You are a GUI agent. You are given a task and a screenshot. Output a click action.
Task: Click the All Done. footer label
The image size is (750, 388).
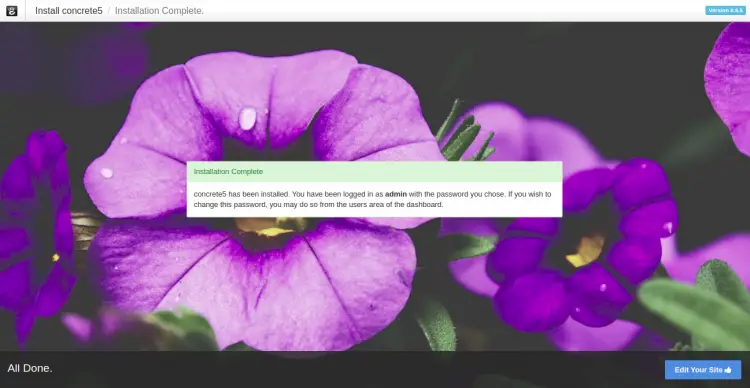(30, 368)
